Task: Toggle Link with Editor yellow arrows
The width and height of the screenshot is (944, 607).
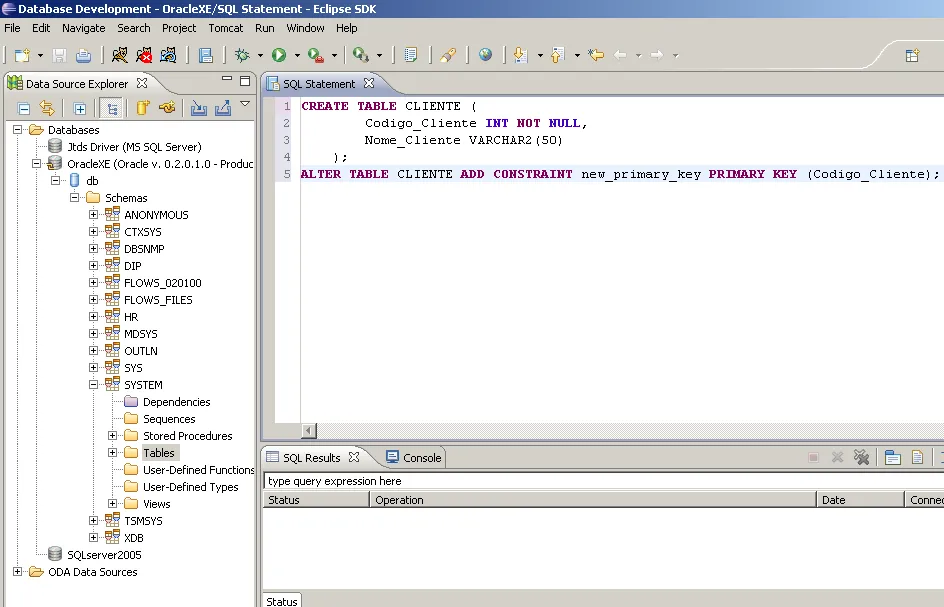Action: point(47,108)
